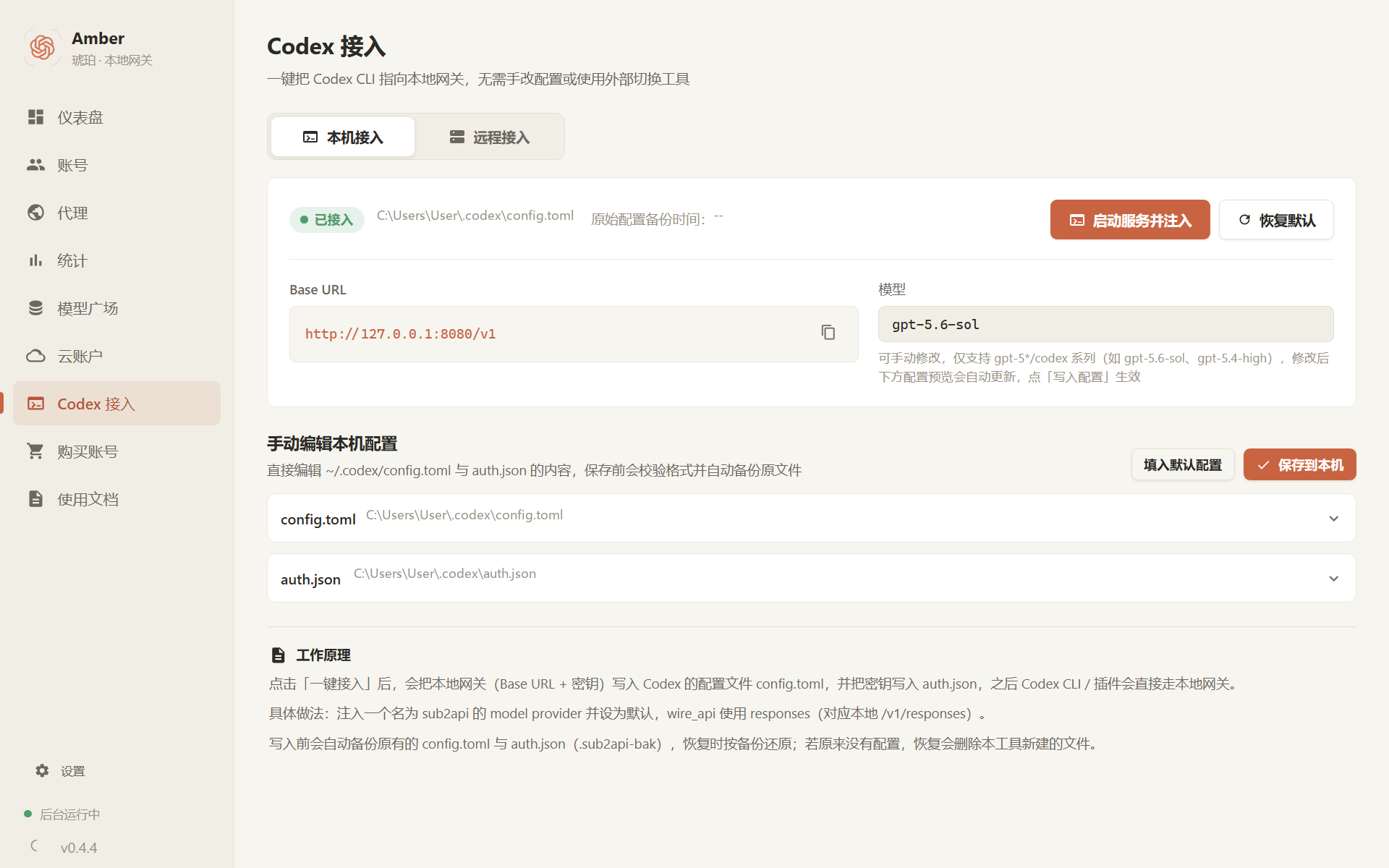The height and width of the screenshot is (868, 1389).
Task: Click the refresh icon in 恢复默认 button
Action: 1244,220
